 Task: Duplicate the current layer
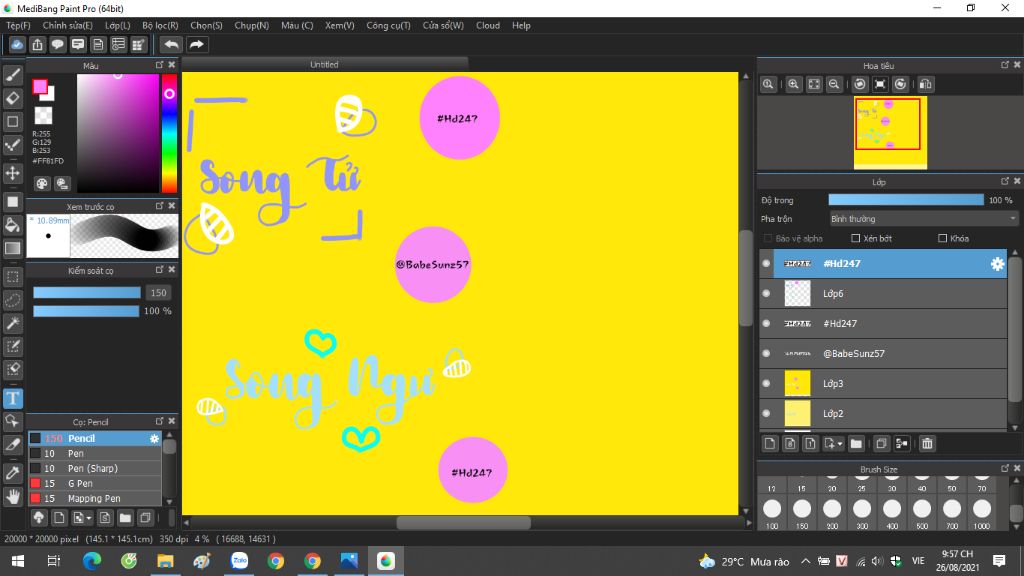point(881,444)
